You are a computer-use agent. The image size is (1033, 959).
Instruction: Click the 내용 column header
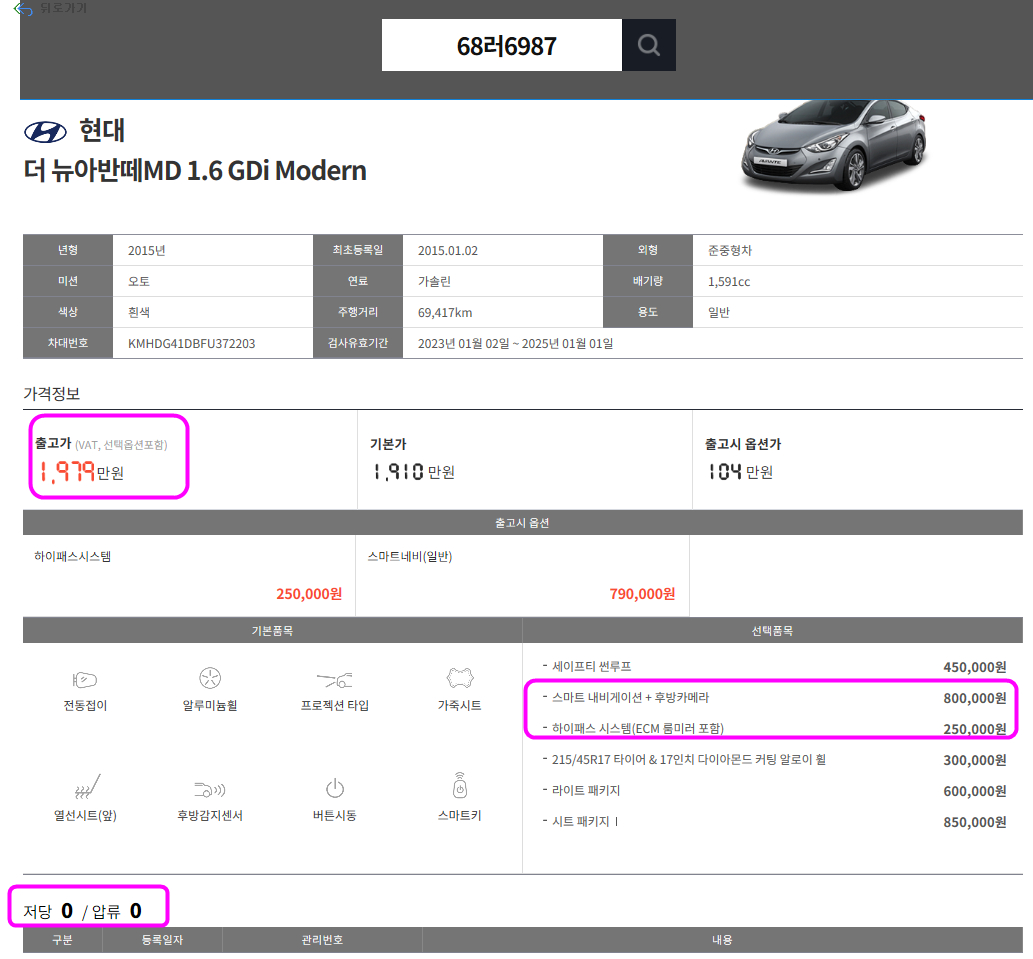[722, 940]
